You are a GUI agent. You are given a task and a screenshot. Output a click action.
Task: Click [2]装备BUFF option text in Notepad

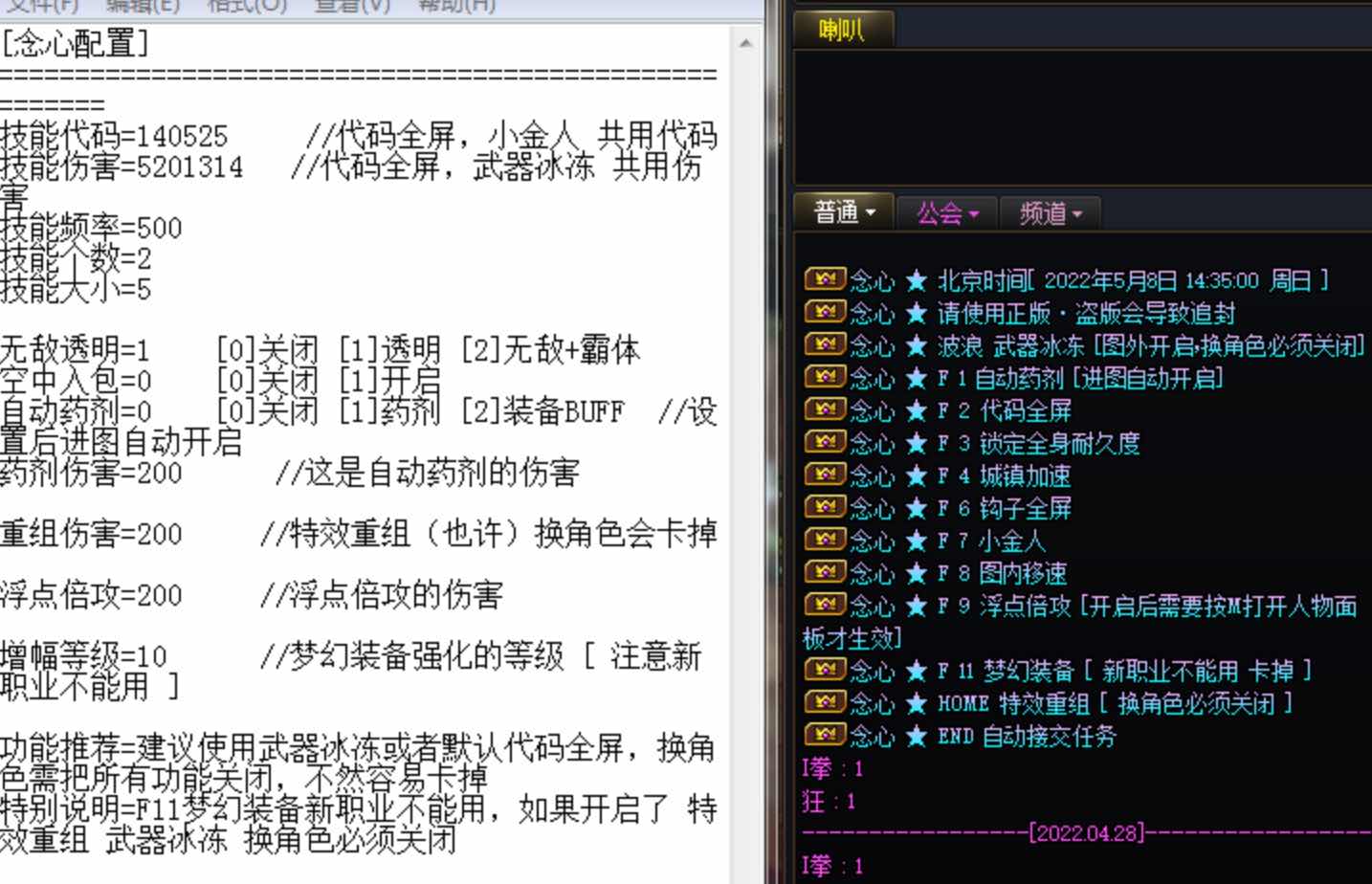pos(542,411)
